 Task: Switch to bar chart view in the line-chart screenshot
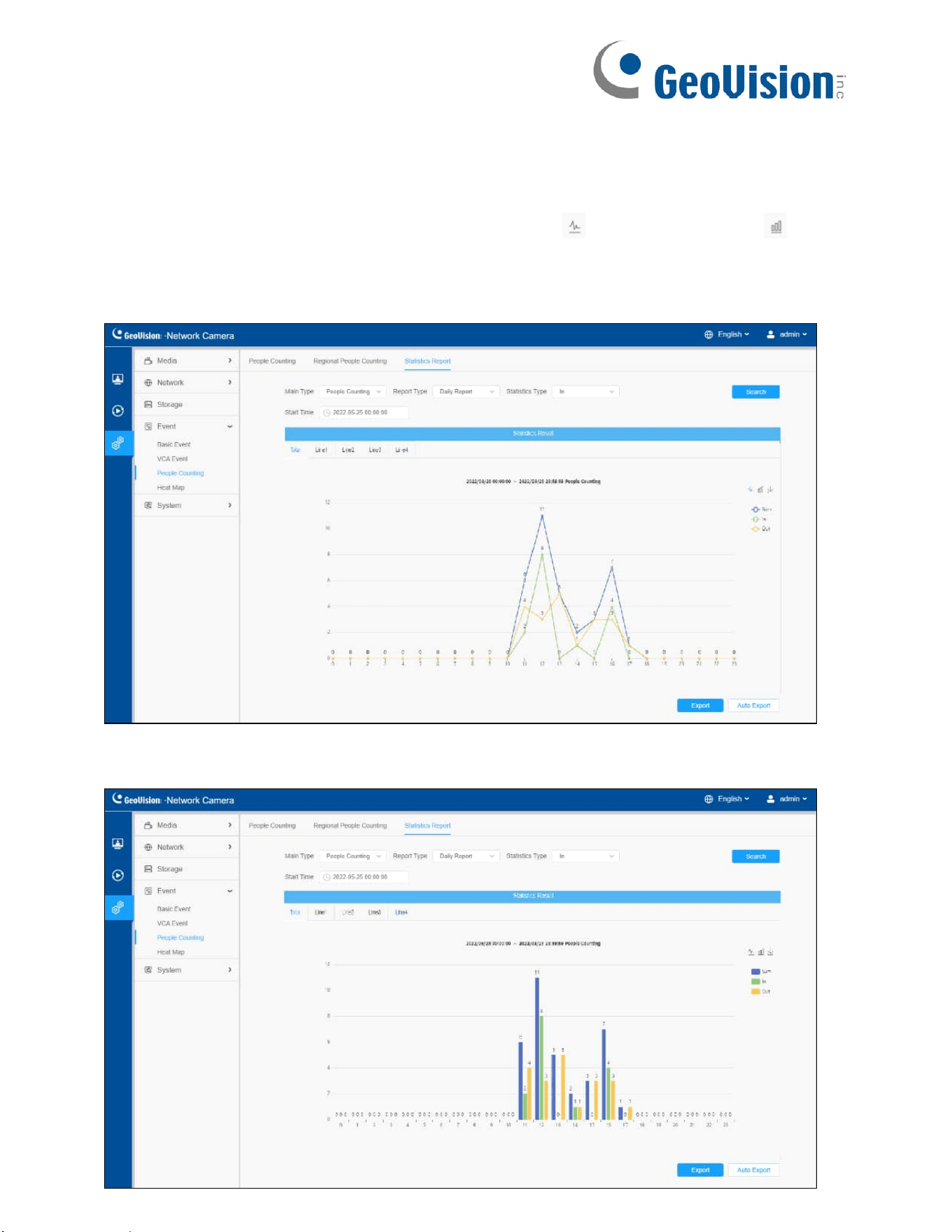(760, 489)
